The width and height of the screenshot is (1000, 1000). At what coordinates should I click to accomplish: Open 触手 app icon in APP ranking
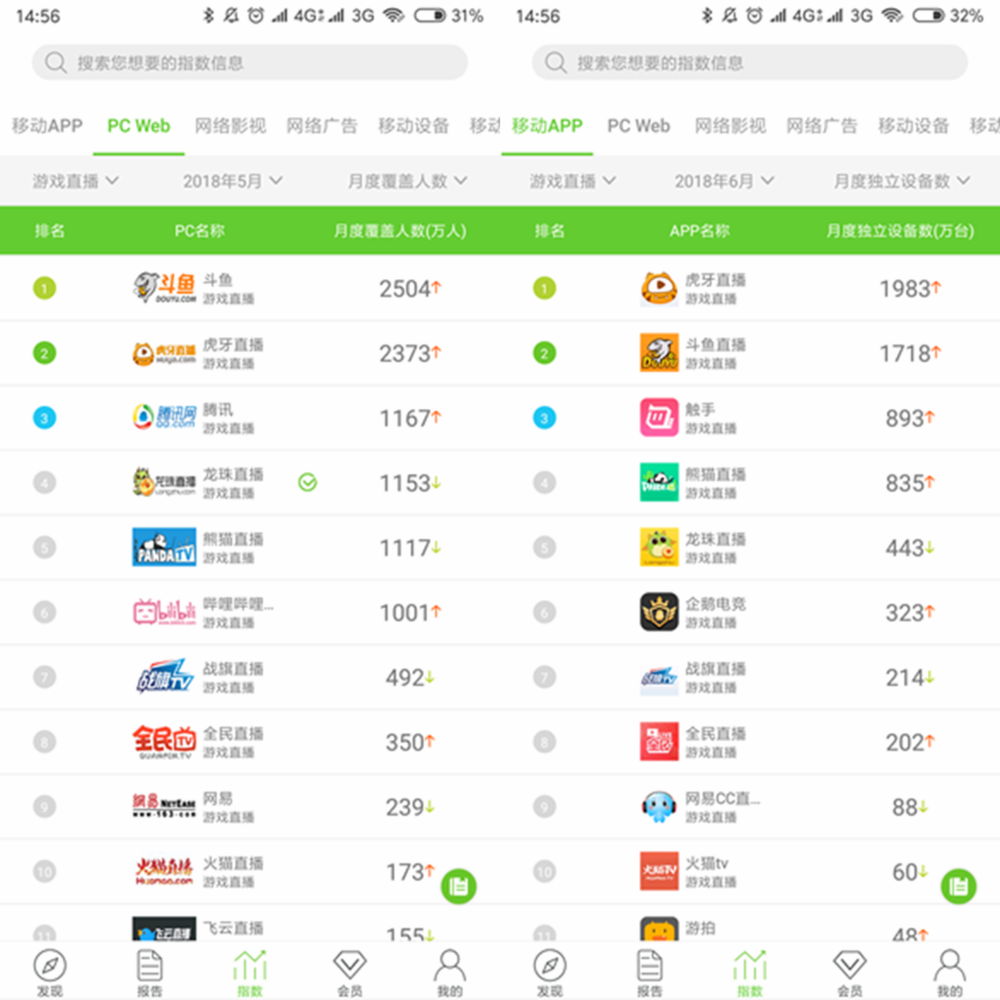click(659, 418)
